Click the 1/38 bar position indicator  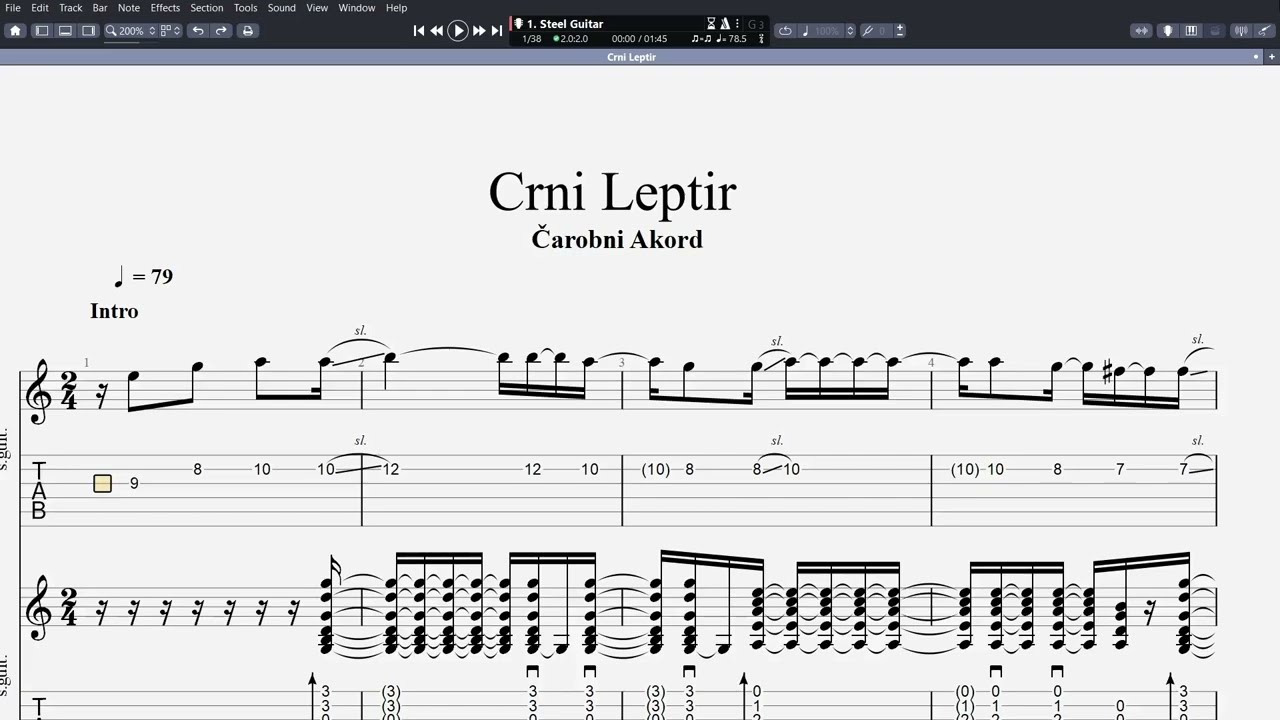pos(531,39)
